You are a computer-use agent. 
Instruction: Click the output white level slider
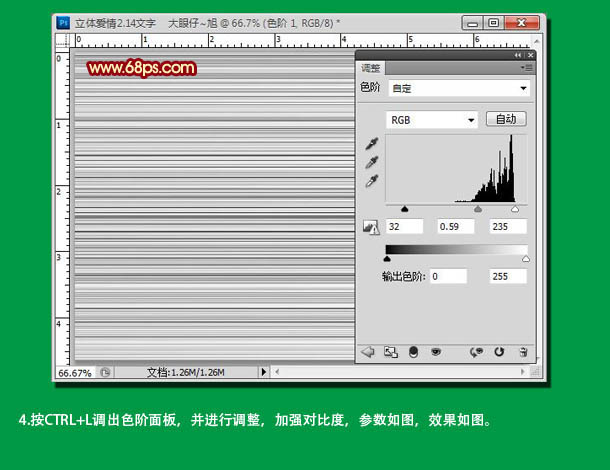click(526, 259)
